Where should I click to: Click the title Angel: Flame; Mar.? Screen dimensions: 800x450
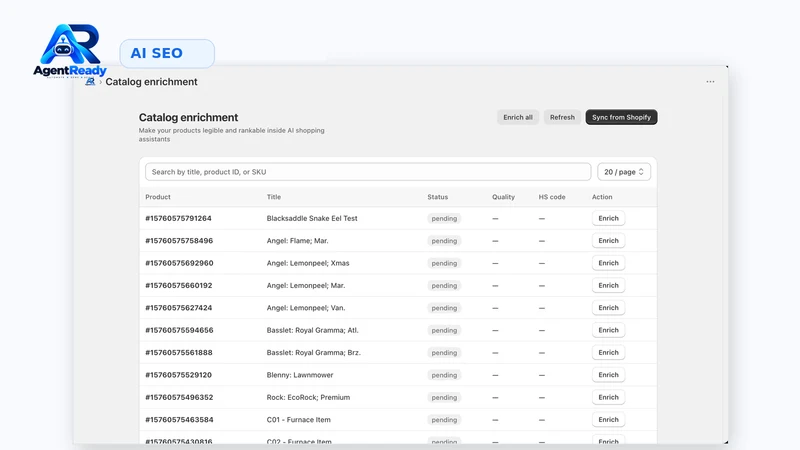tap(297, 241)
